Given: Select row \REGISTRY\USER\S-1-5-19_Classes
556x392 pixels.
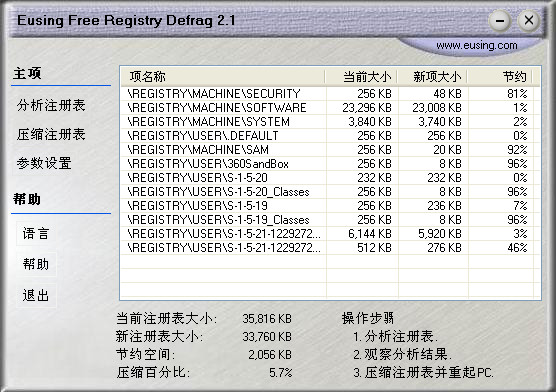Looking at the screenshot, I should [330, 220].
